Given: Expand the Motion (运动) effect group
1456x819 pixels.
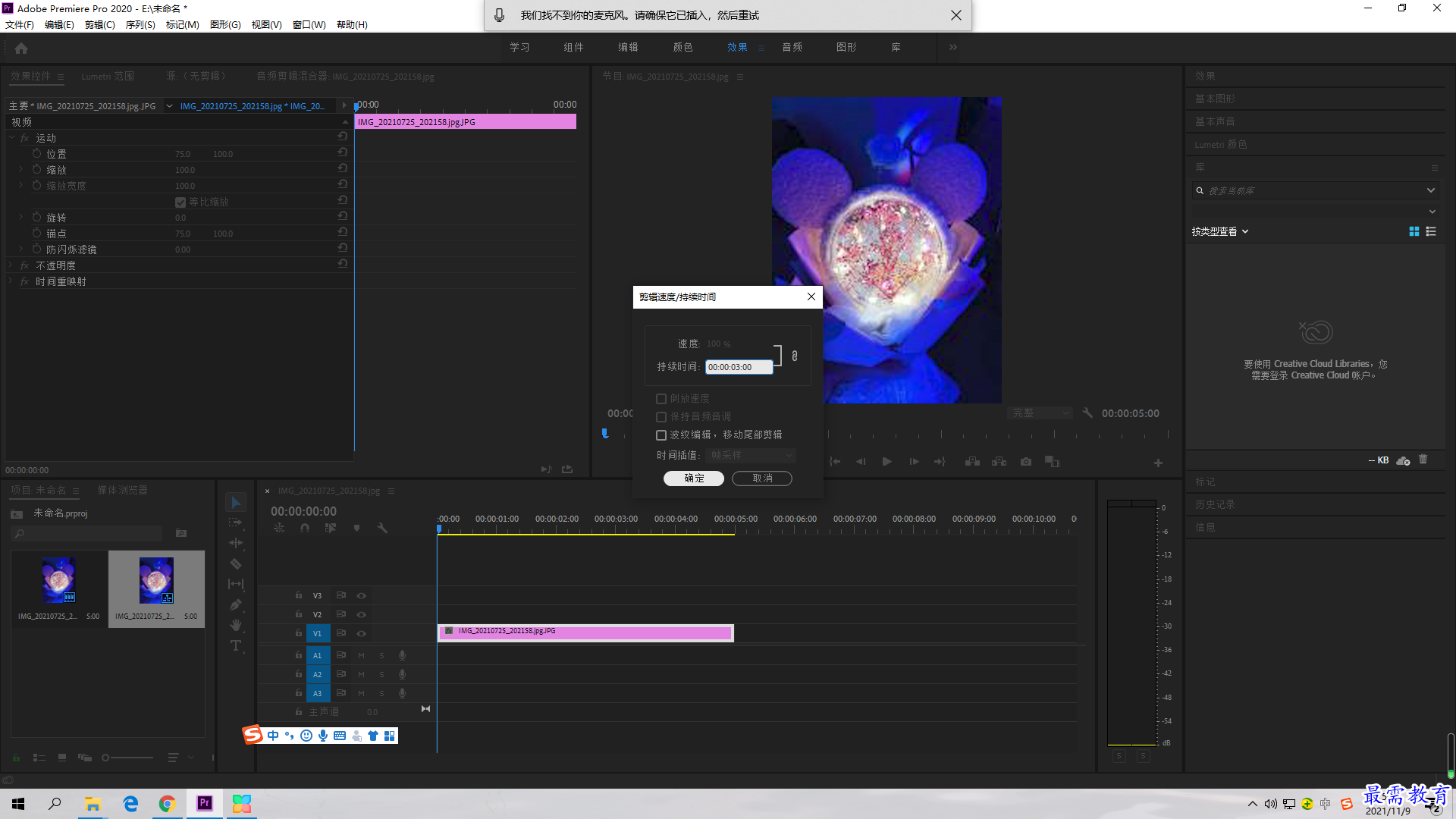Looking at the screenshot, I should [11, 138].
